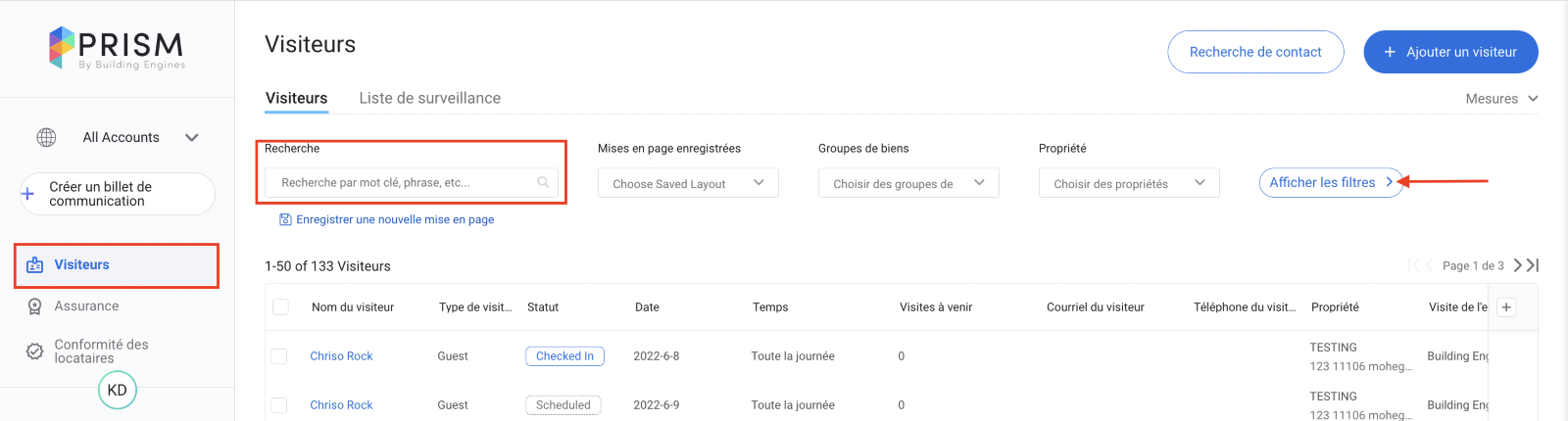Screen dimensions: 1568x421
Task: Jump to the last page arrow
Action: [x=1533, y=265]
